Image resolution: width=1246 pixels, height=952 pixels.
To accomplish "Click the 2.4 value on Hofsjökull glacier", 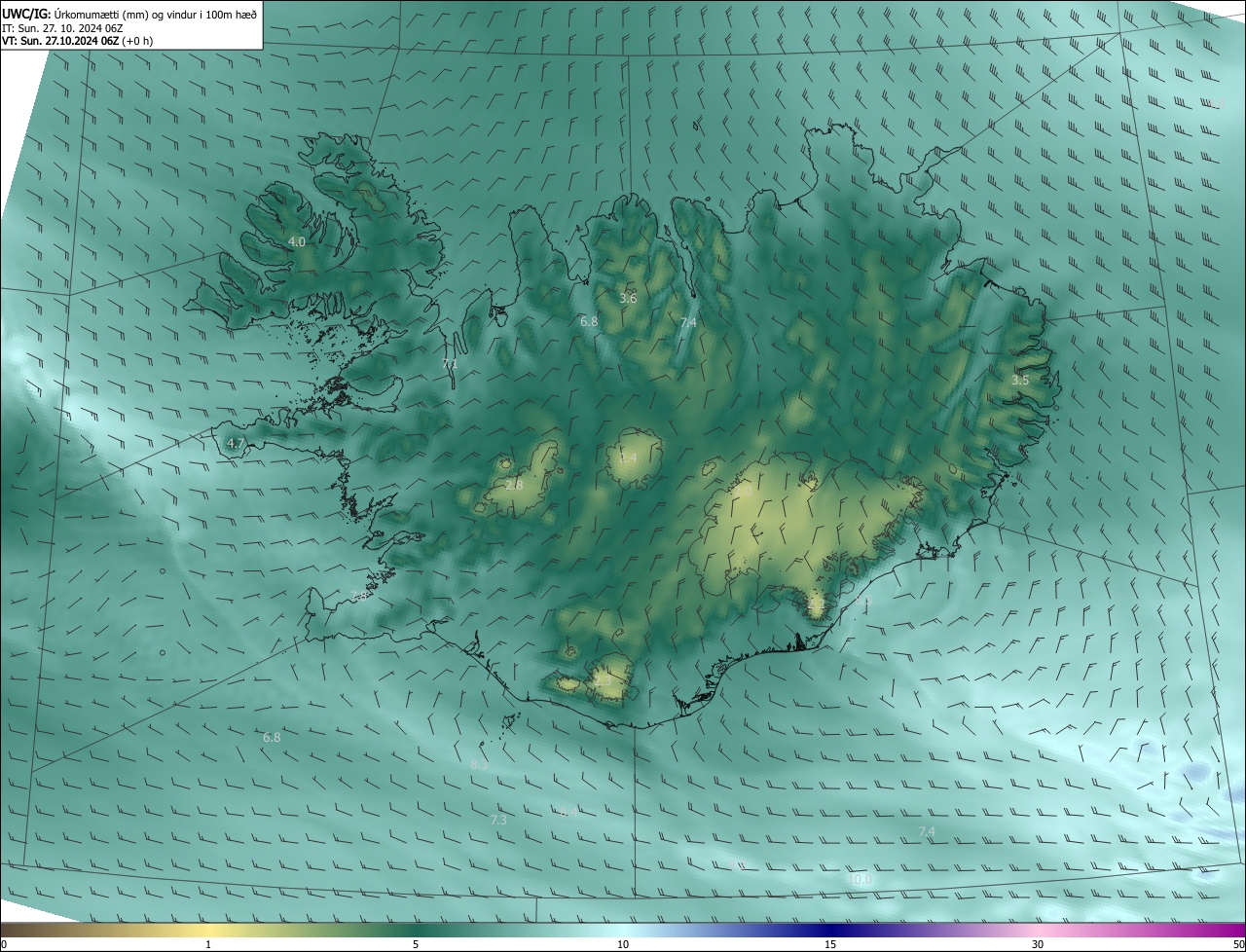I will [628, 458].
